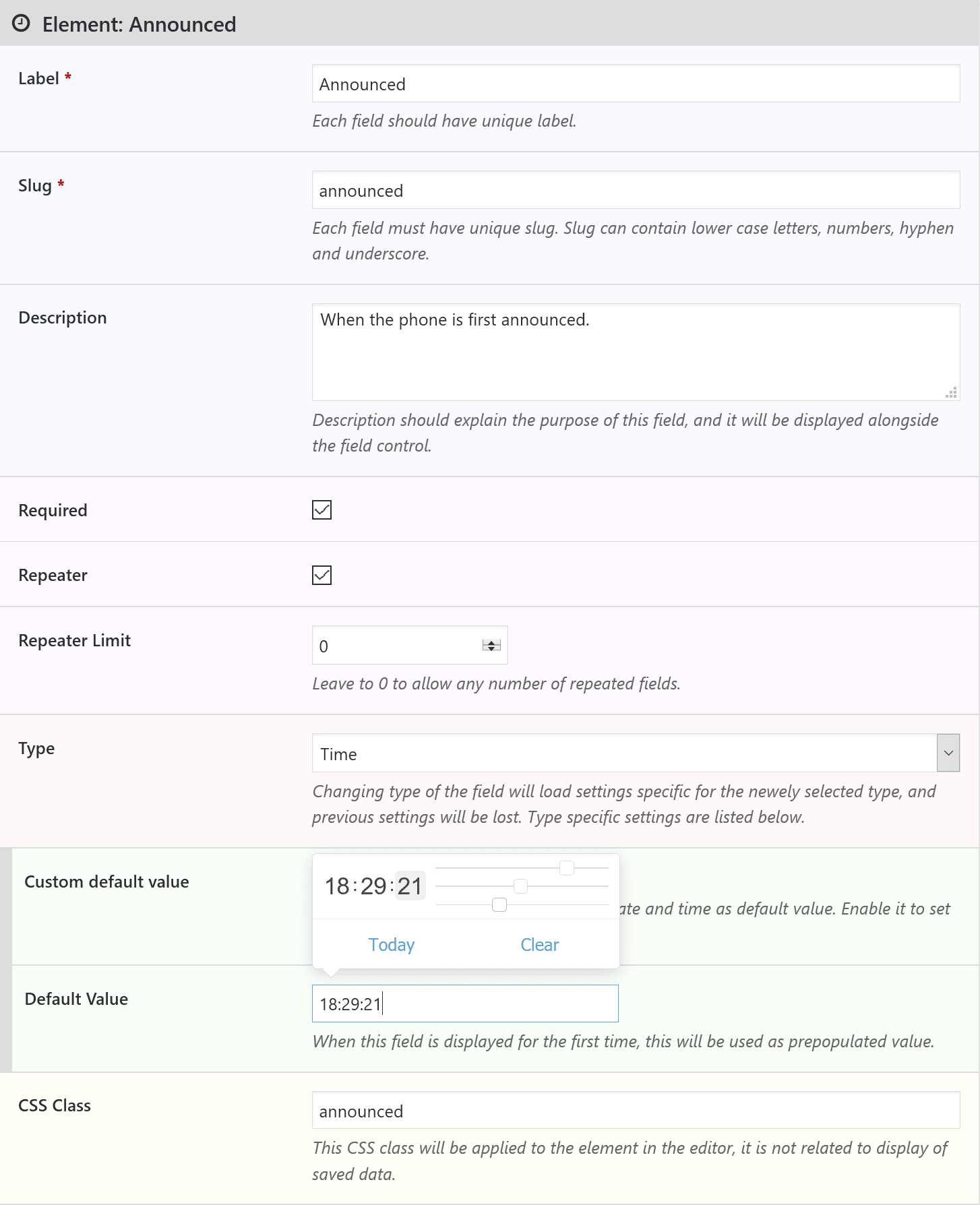This screenshot has height=1205, width=980.
Task: Click the minutes slider handle in time picker
Action: (x=520, y=886)
